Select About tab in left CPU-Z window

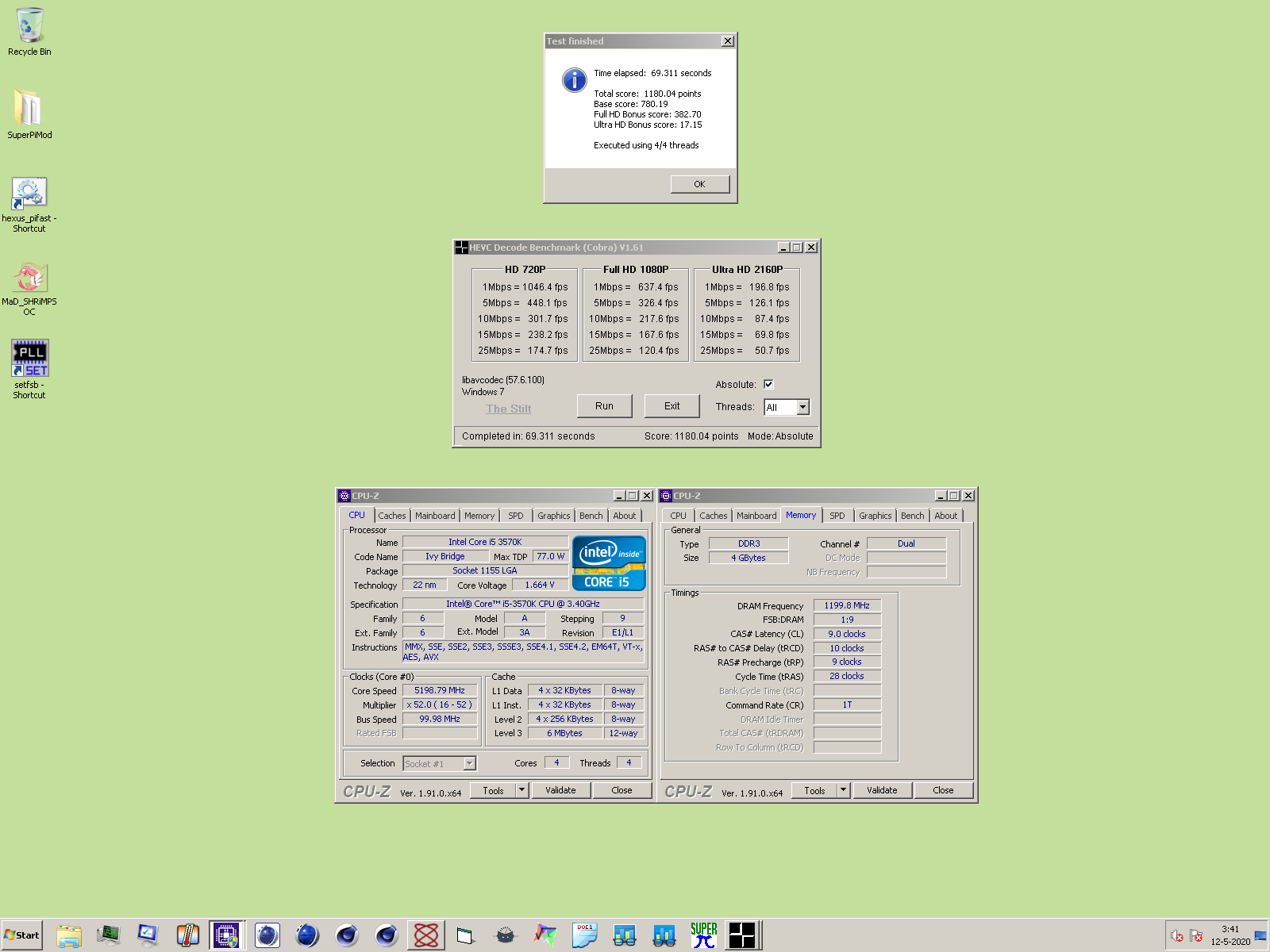(625, 516)
